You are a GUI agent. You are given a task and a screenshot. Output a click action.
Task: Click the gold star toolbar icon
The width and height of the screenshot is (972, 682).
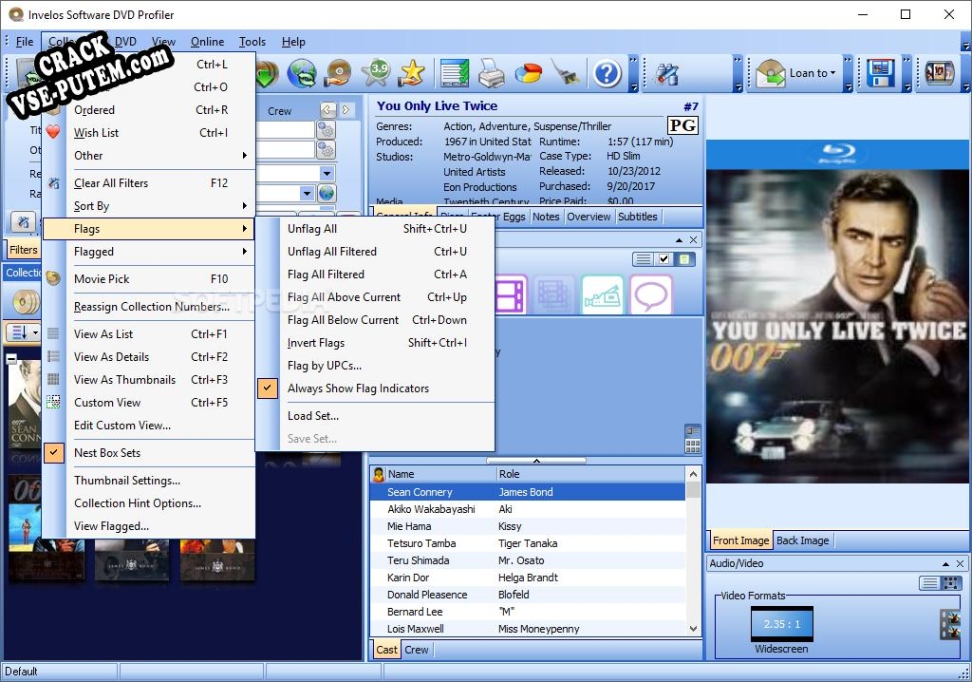pyautogui.click(x=411, y=73)
